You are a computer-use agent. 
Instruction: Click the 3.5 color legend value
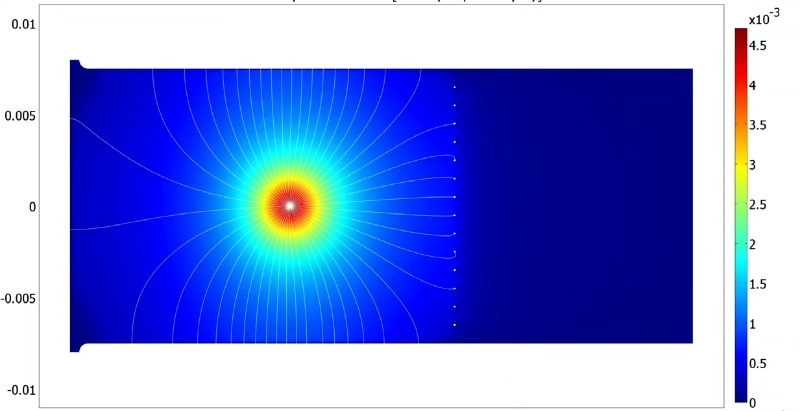758,125
